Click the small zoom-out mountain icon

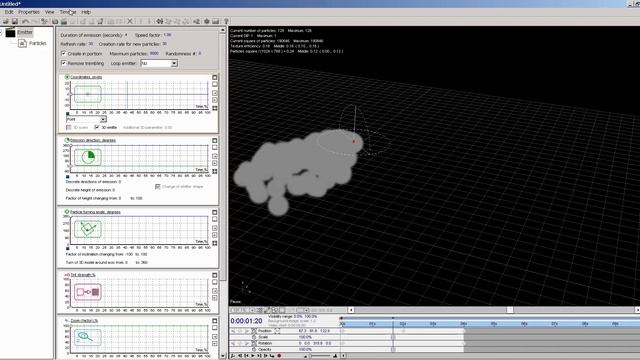305,356
